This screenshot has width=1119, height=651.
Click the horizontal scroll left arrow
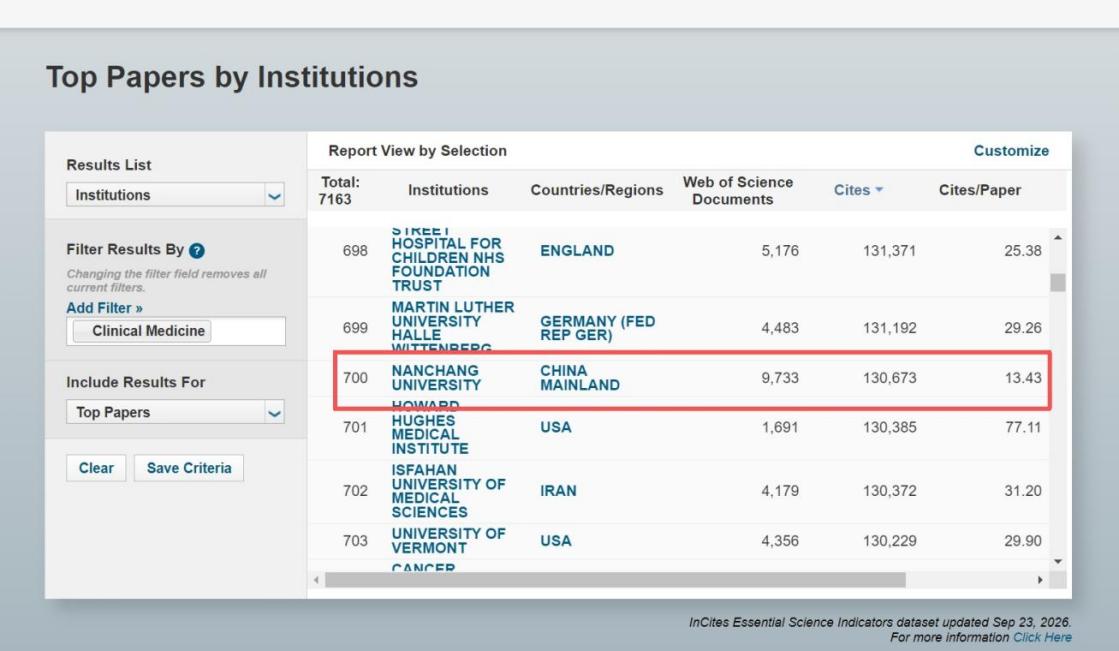click(317, 580)
